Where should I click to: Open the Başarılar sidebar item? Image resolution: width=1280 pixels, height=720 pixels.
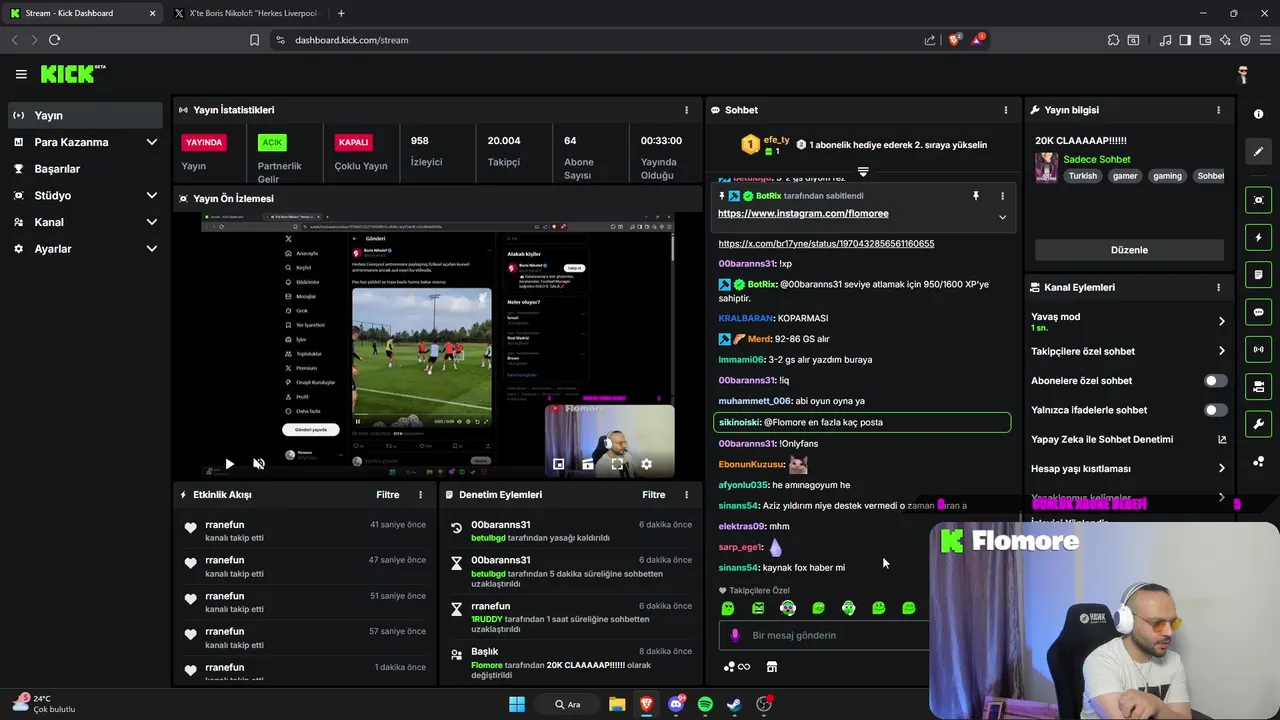(85, 169)
